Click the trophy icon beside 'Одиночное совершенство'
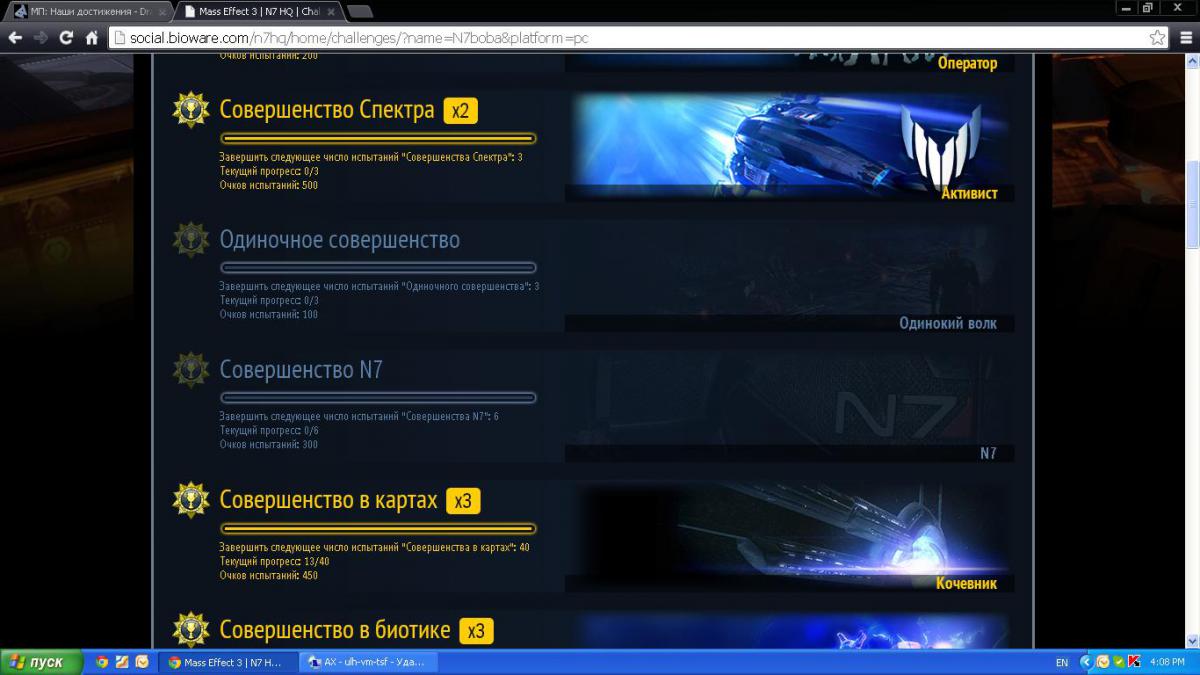The height and width of the screenshot is (675, 1200). [x=190, y=239]
